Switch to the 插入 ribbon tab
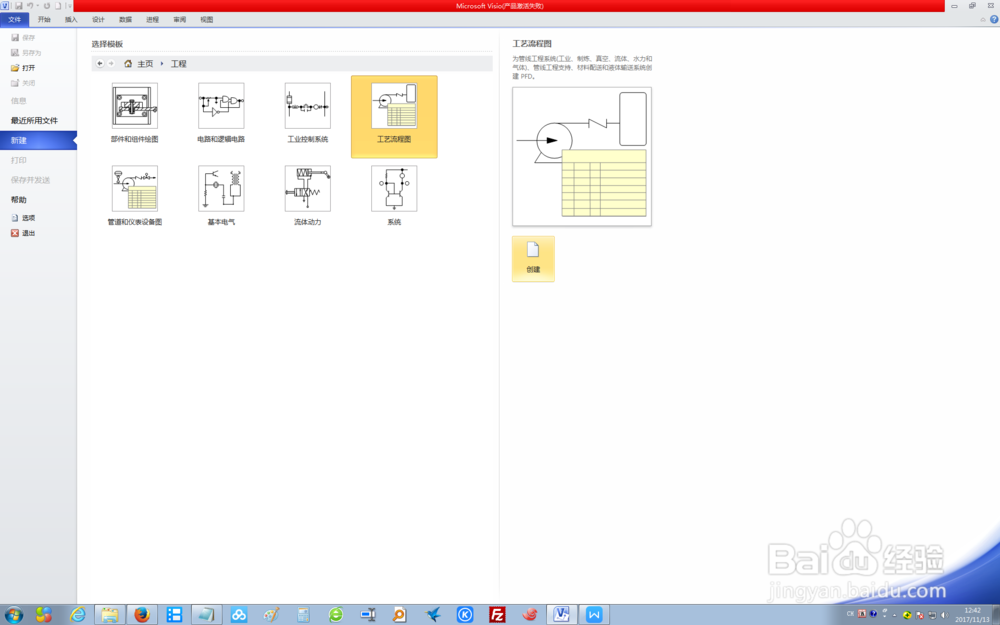Screen dimensions: 1000x625 click(71, 20)
